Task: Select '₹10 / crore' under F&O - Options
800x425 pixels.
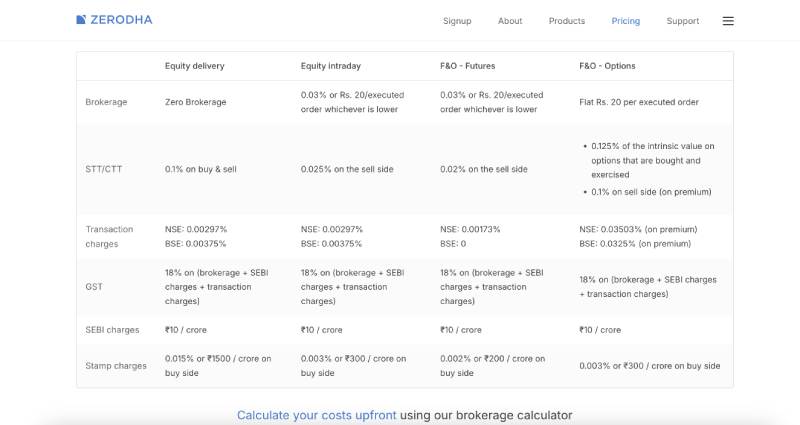Action: click(600, 330)
